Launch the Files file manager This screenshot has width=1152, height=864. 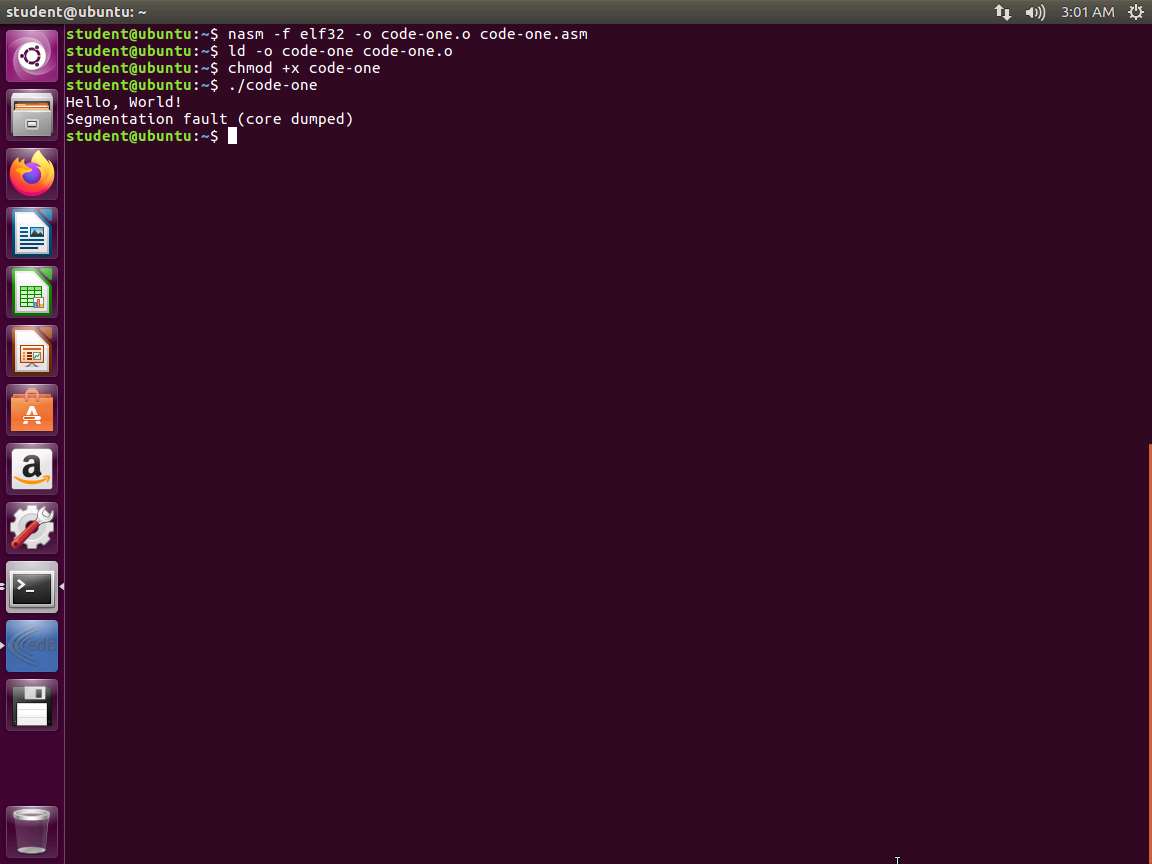[x=32, y=115]
